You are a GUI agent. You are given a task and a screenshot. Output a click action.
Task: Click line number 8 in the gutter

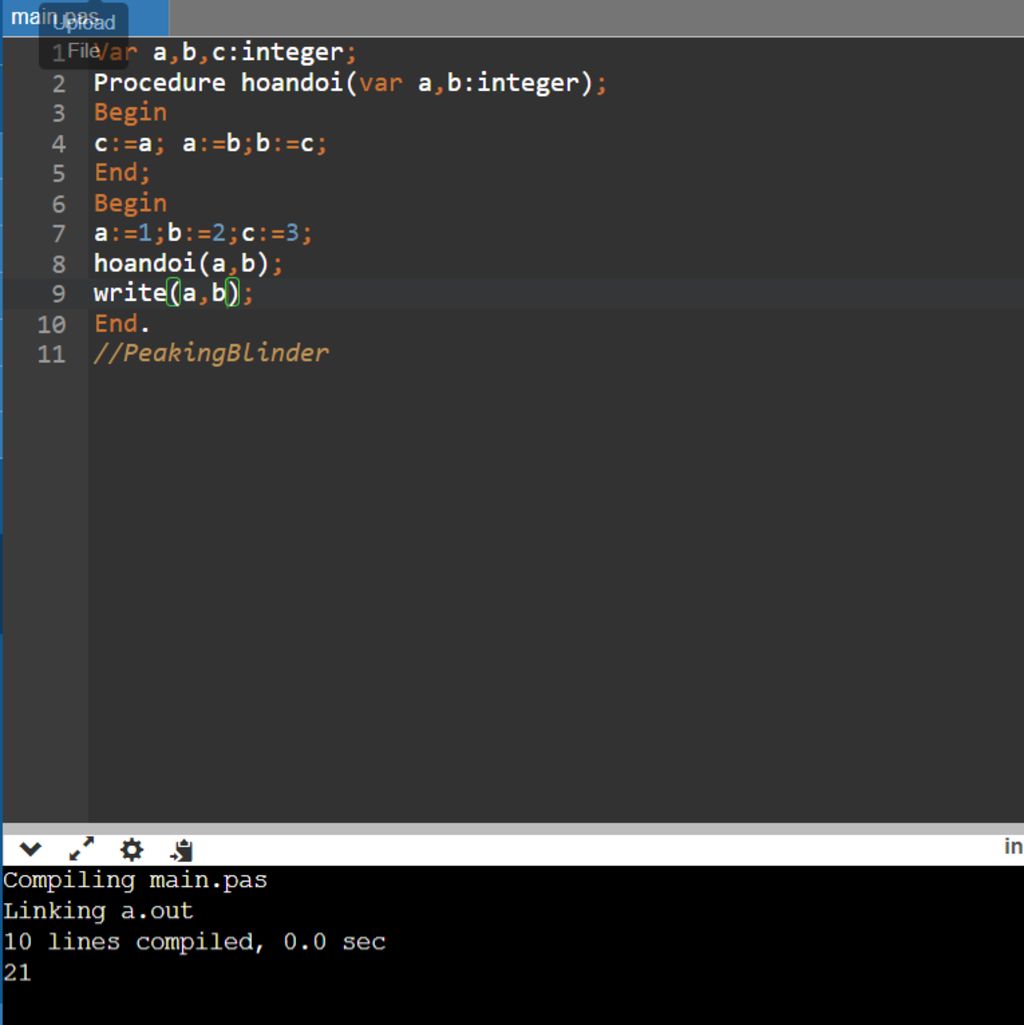coord(59,264)
